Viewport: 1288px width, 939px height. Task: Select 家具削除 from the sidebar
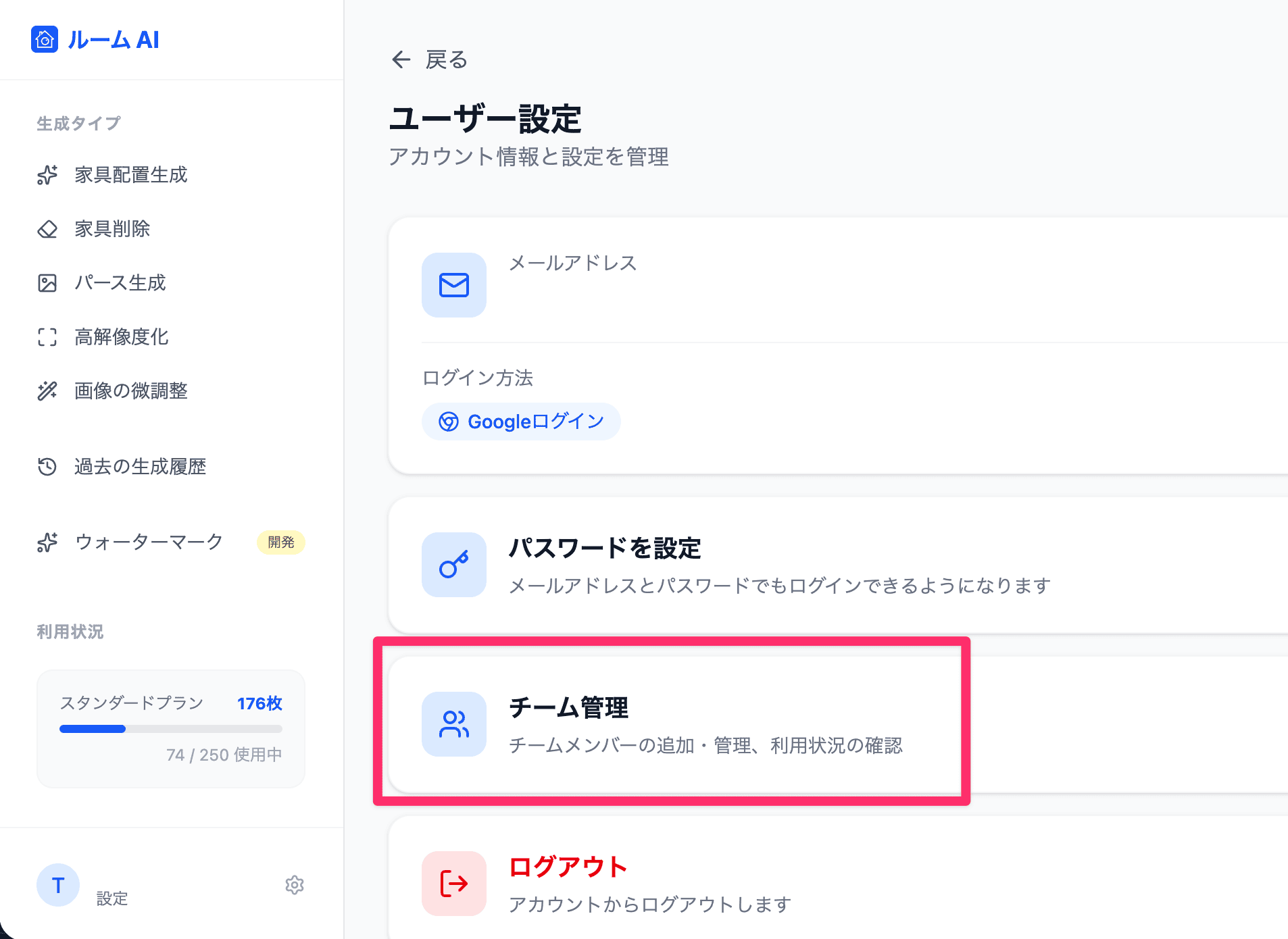(x=112, y=229)
